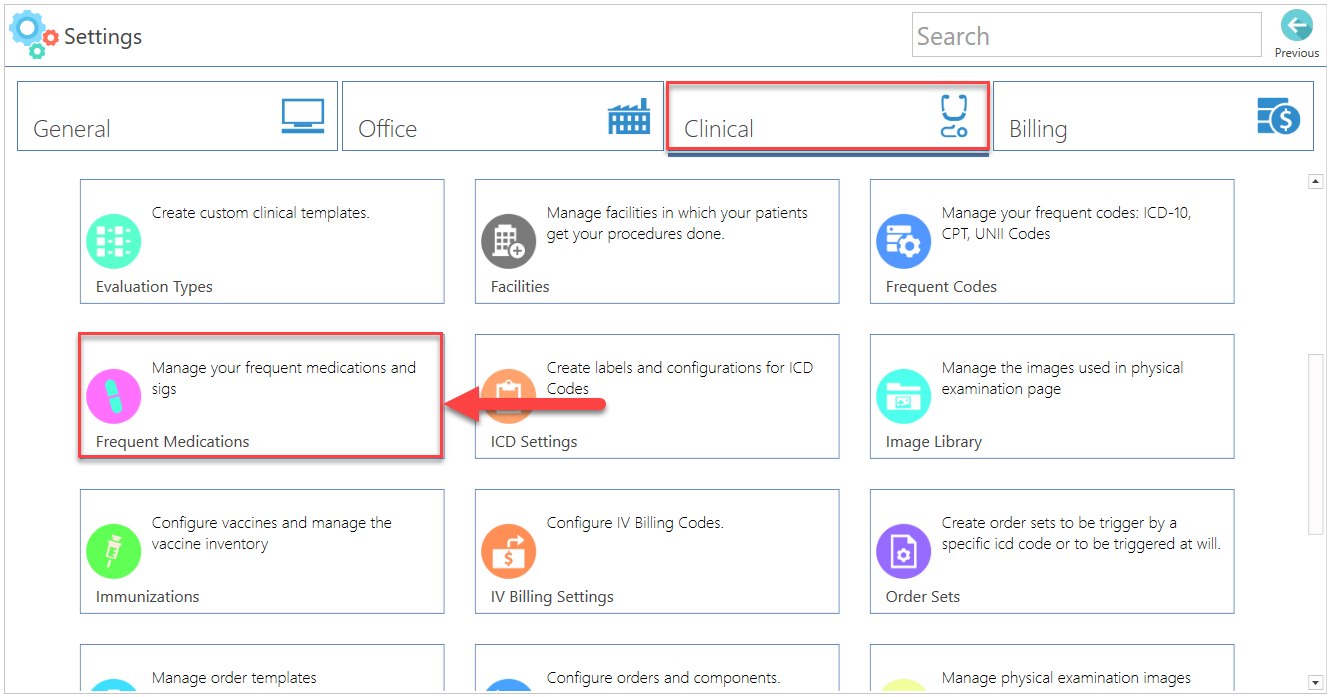Open the Immunizations syringe icon
The width and height of the screenshot is (1331, 697).
[113, 551]
